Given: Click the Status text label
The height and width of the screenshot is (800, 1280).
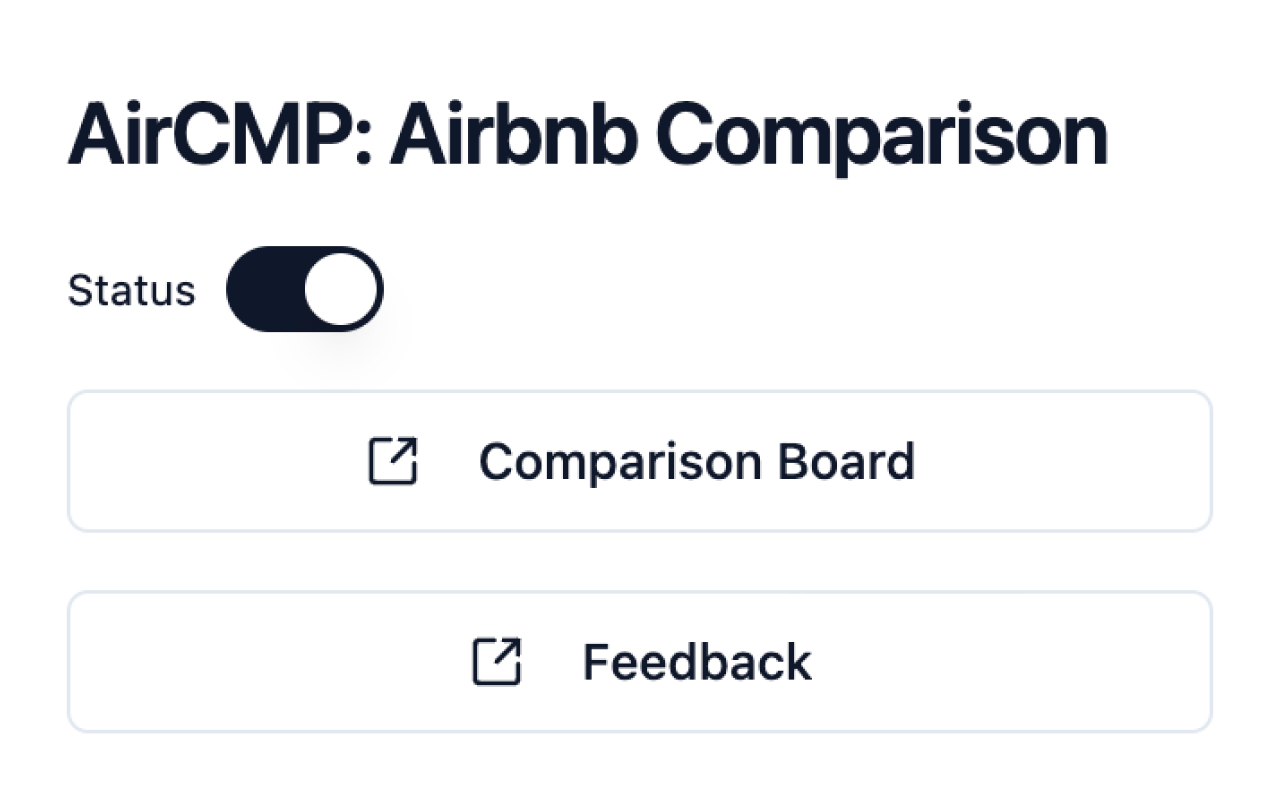Looking at the screenshot, I should click(131, 289).
